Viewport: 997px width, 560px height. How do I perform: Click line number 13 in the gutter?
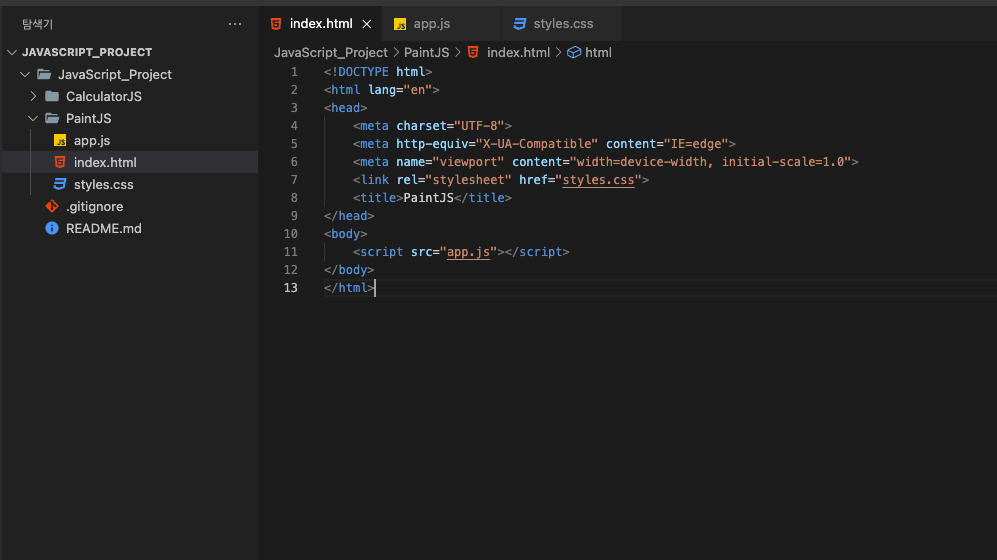click(291, 288)
